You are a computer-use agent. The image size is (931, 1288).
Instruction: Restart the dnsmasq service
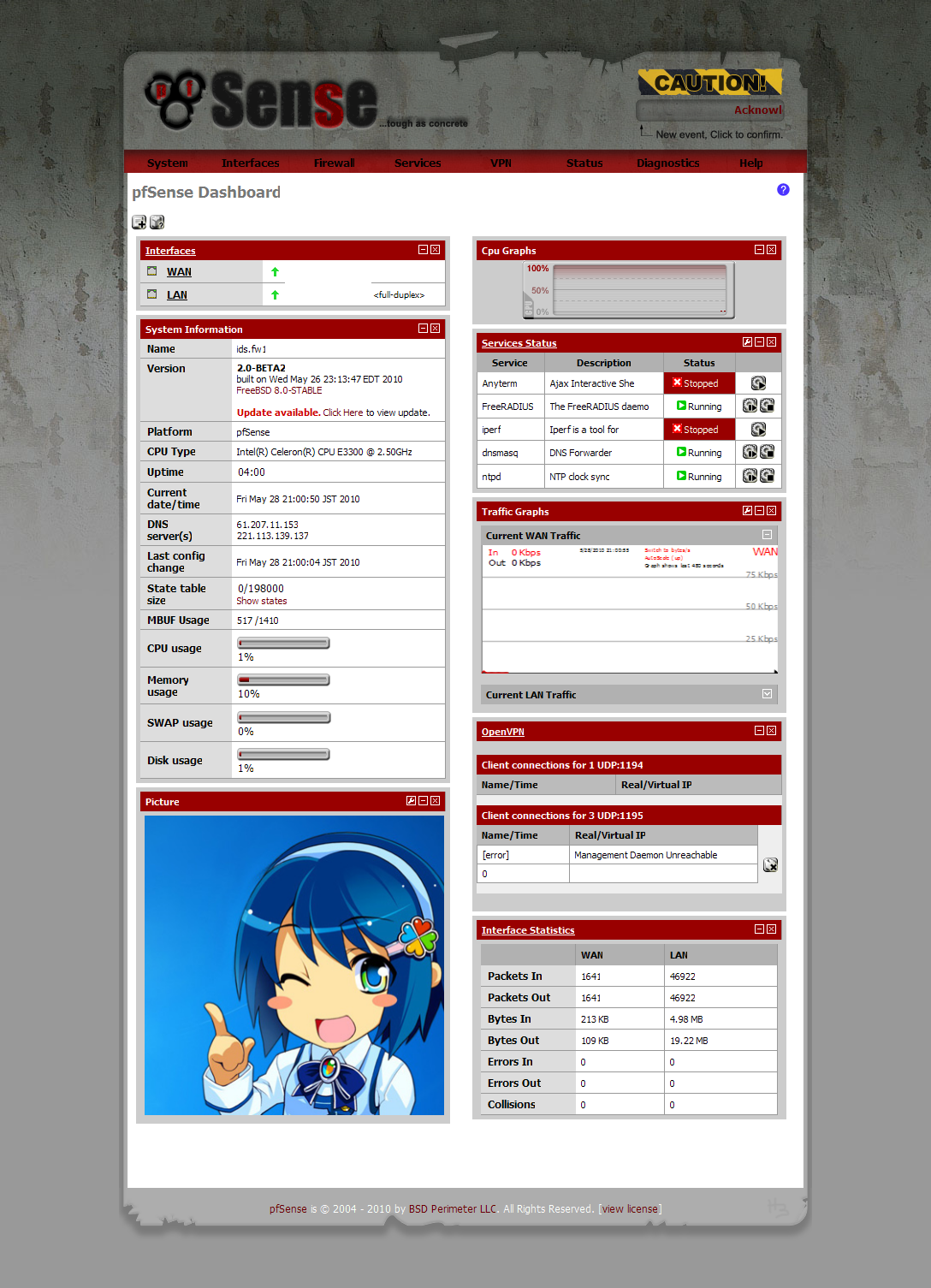(750, 452)
